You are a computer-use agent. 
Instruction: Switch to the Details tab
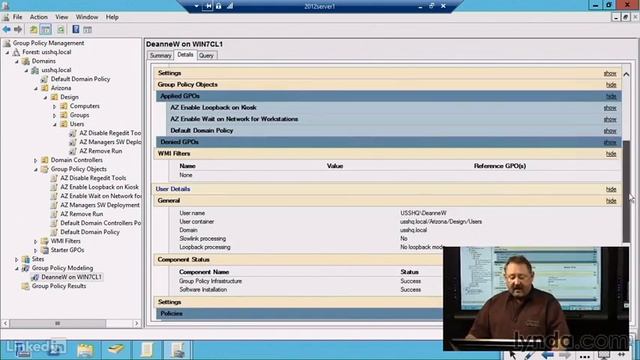(185, 55)
